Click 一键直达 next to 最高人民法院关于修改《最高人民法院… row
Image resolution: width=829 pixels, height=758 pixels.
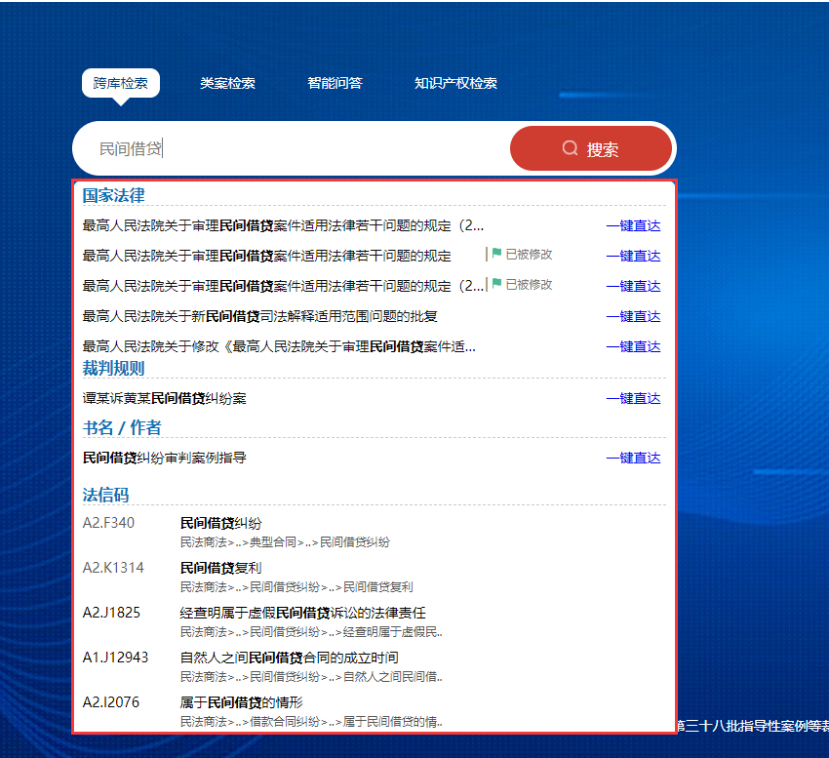633,346
